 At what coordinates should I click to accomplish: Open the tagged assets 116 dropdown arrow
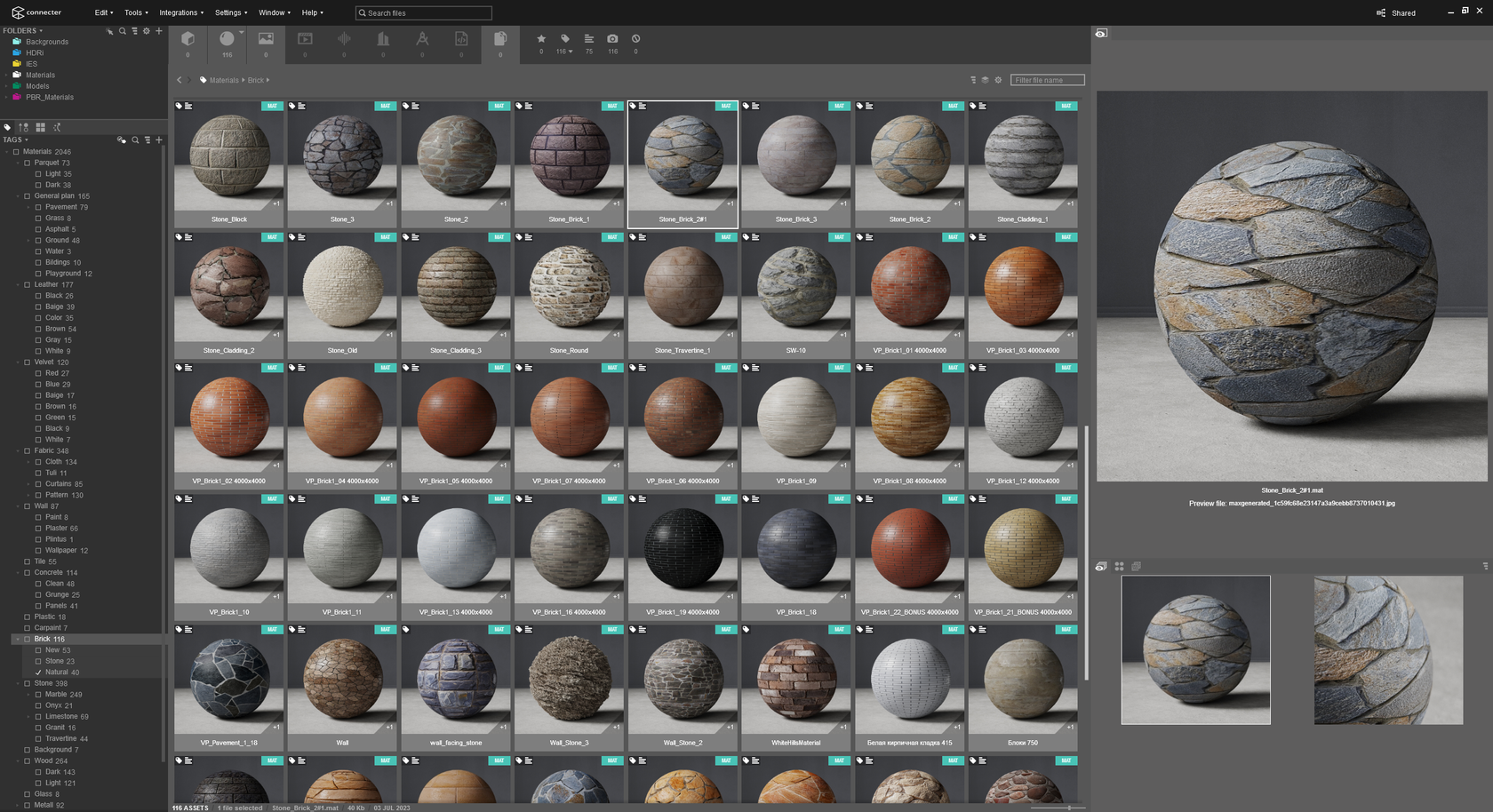tap(571, 52)
